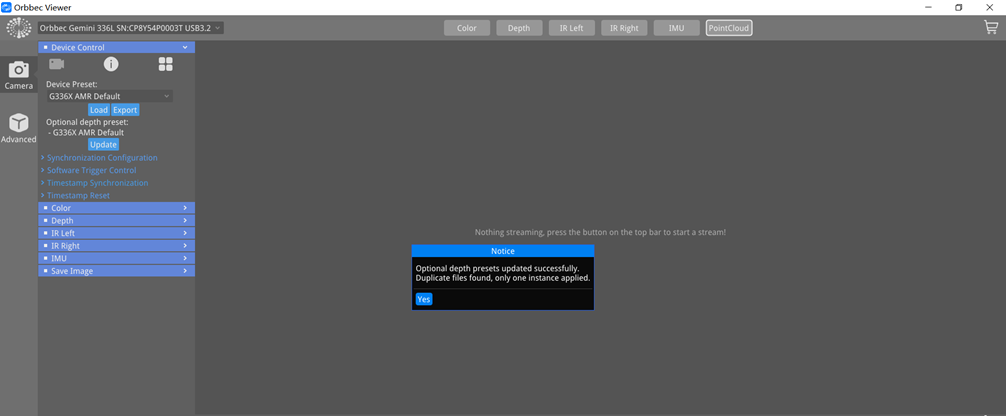The height and width of the screenshot is (416, 1006).
Task: Click the video camera icon in Device Control
Action: pyautogui.click(x=57, y=64)
